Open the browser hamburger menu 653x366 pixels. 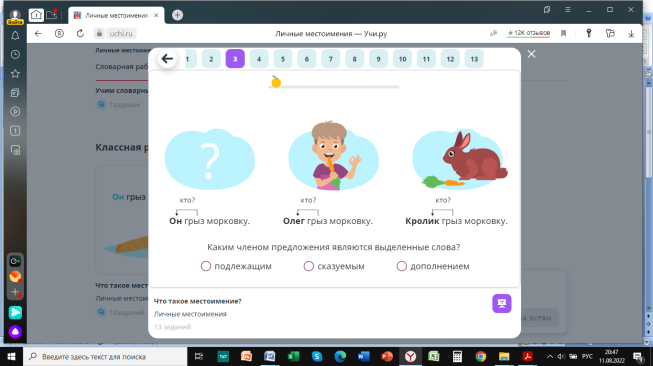(568, 10)
